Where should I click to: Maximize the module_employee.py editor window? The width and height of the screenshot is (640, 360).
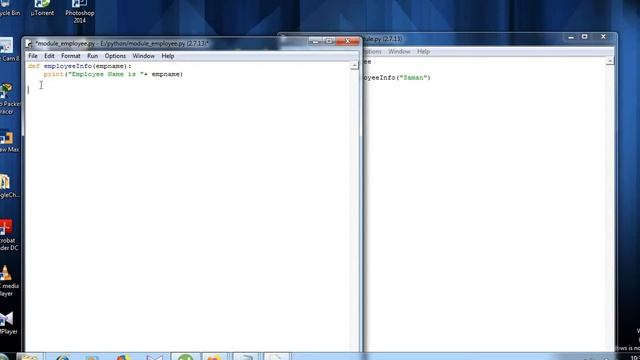click(x=329, y=41)
